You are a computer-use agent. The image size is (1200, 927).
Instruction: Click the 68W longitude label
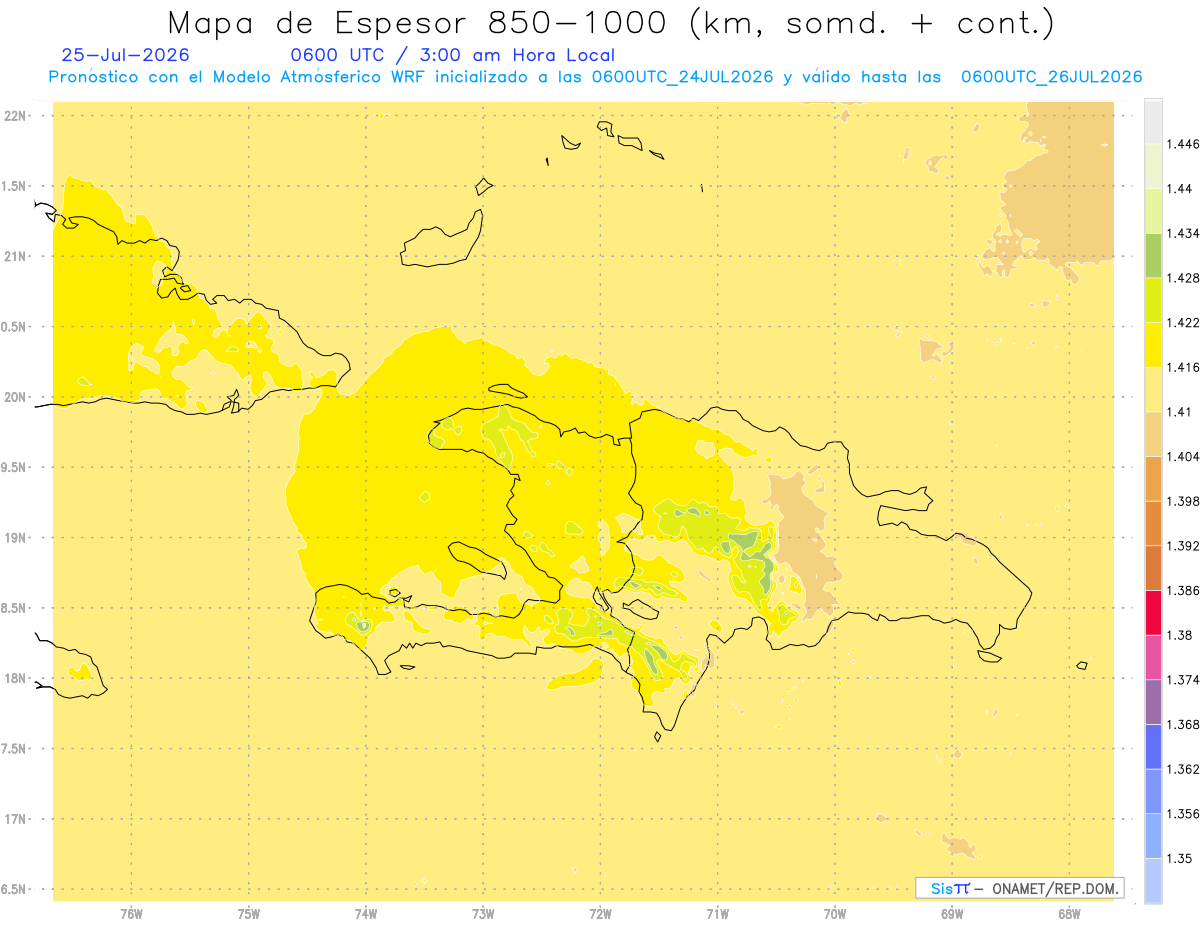1069,914
